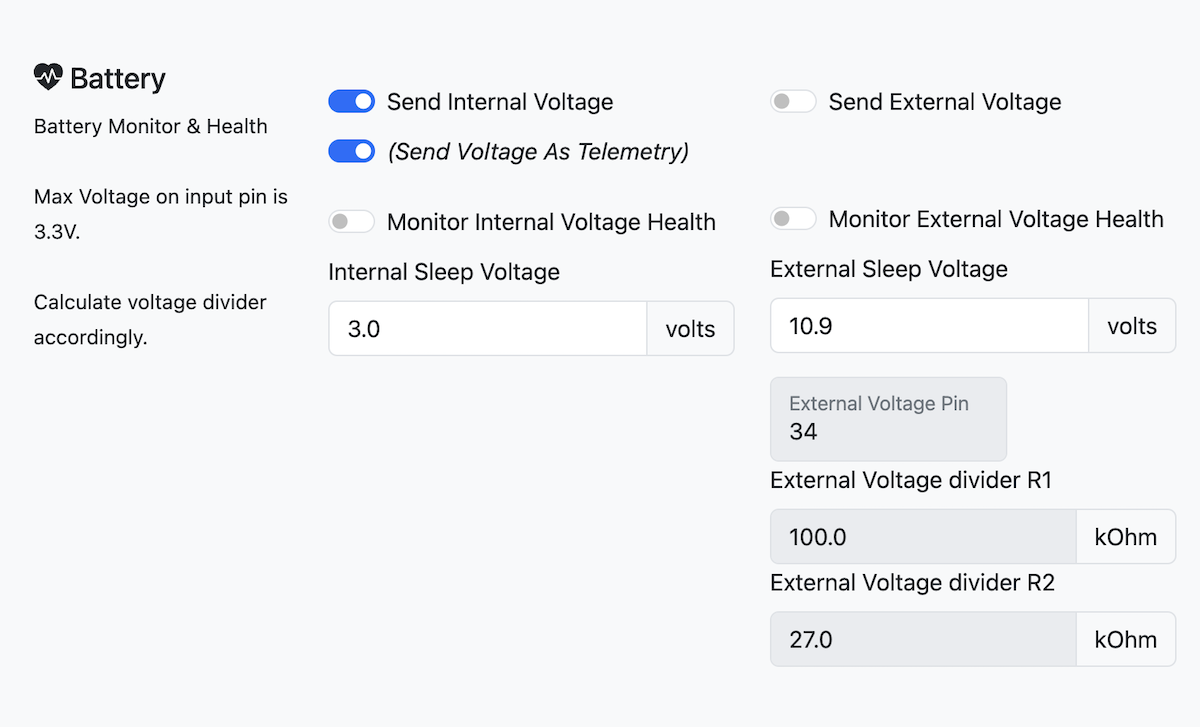Disable the Send Internal Voltage switch
This screenshot has height=727, width=1200.
coord(351,101)
